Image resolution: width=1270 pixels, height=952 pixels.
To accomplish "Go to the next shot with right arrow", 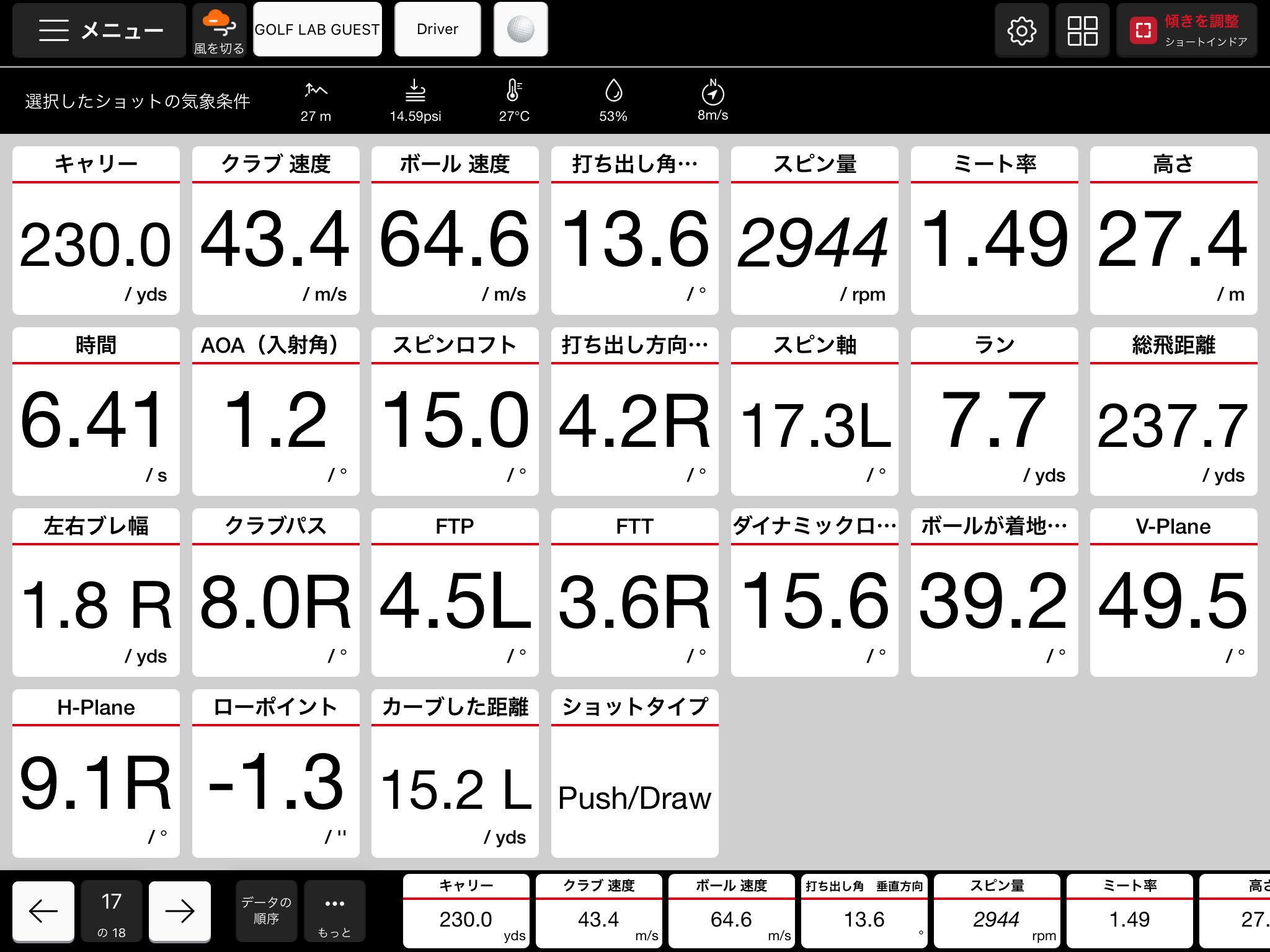I will click(180, 910).
